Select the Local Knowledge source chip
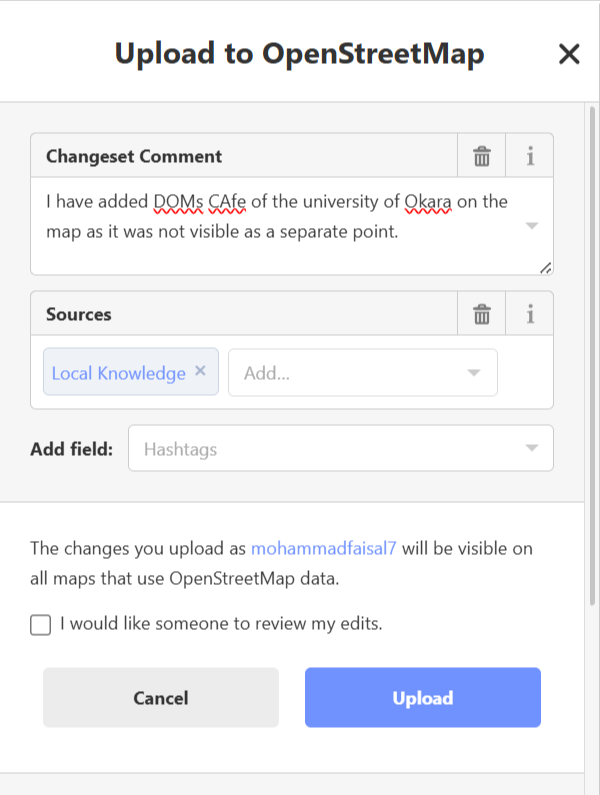Image resolution: width=600 pixels, height=795 pixels. (x=119, y=373)
